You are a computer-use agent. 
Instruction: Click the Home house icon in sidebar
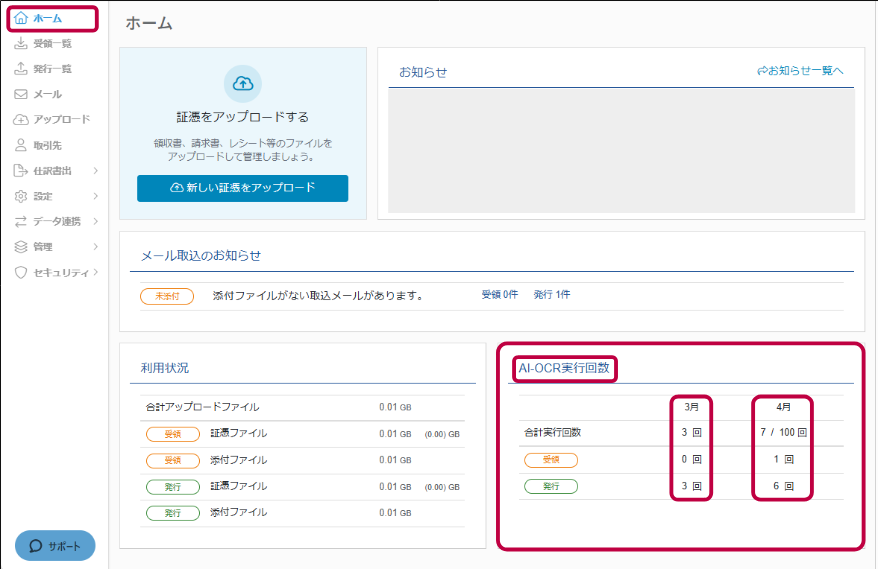[x=21, y=18]
